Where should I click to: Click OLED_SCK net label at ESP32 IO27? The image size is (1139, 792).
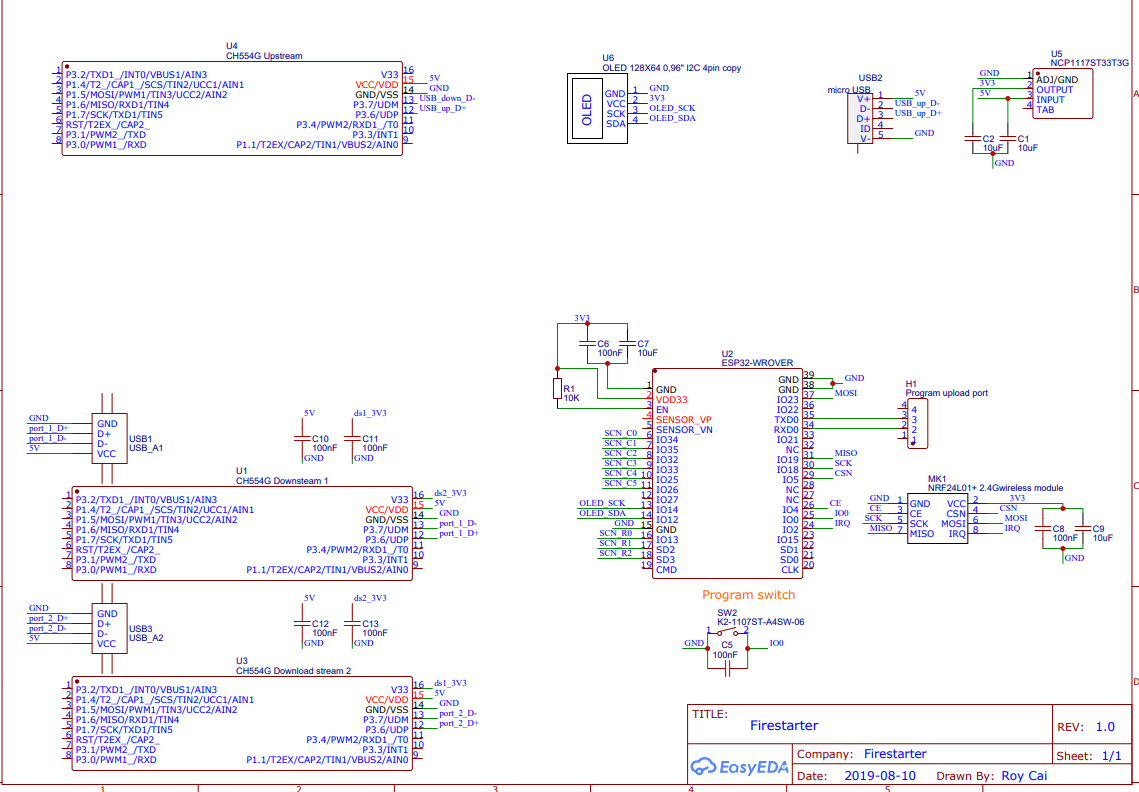tap(602, 504)
